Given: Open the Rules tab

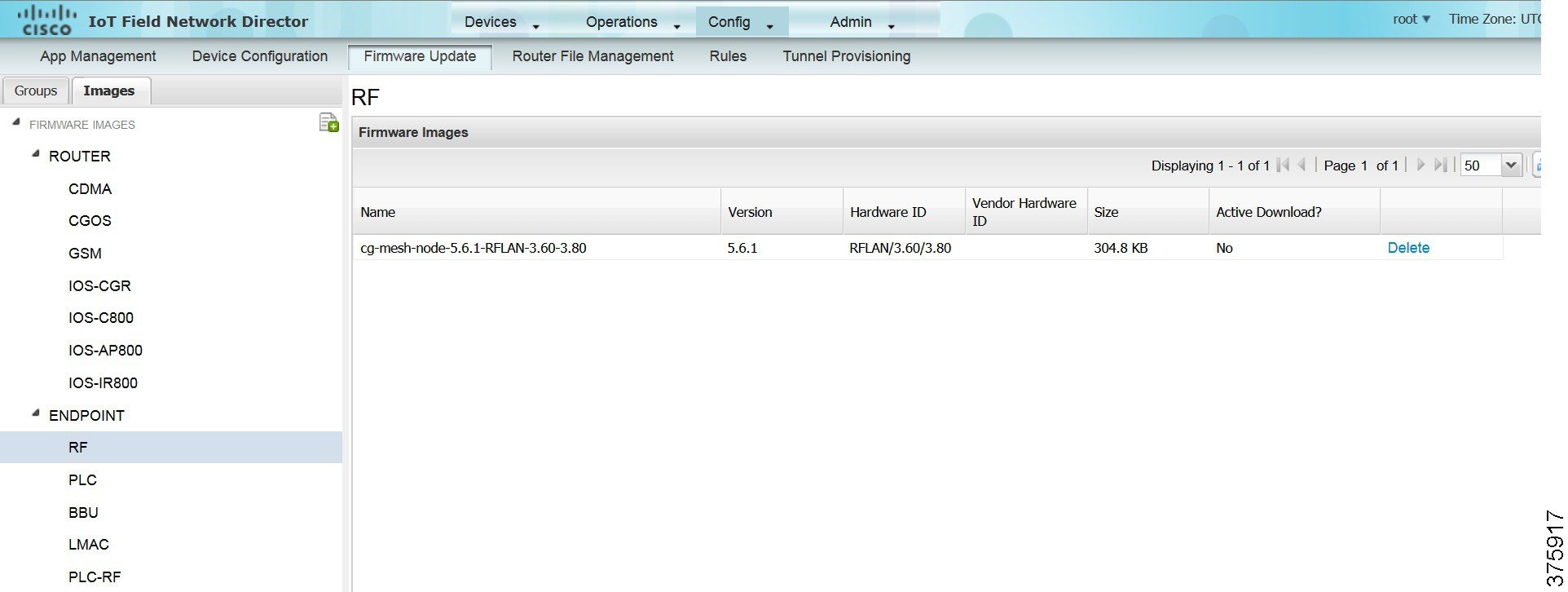Looking at the screenshot, I should tap(728, 56).
